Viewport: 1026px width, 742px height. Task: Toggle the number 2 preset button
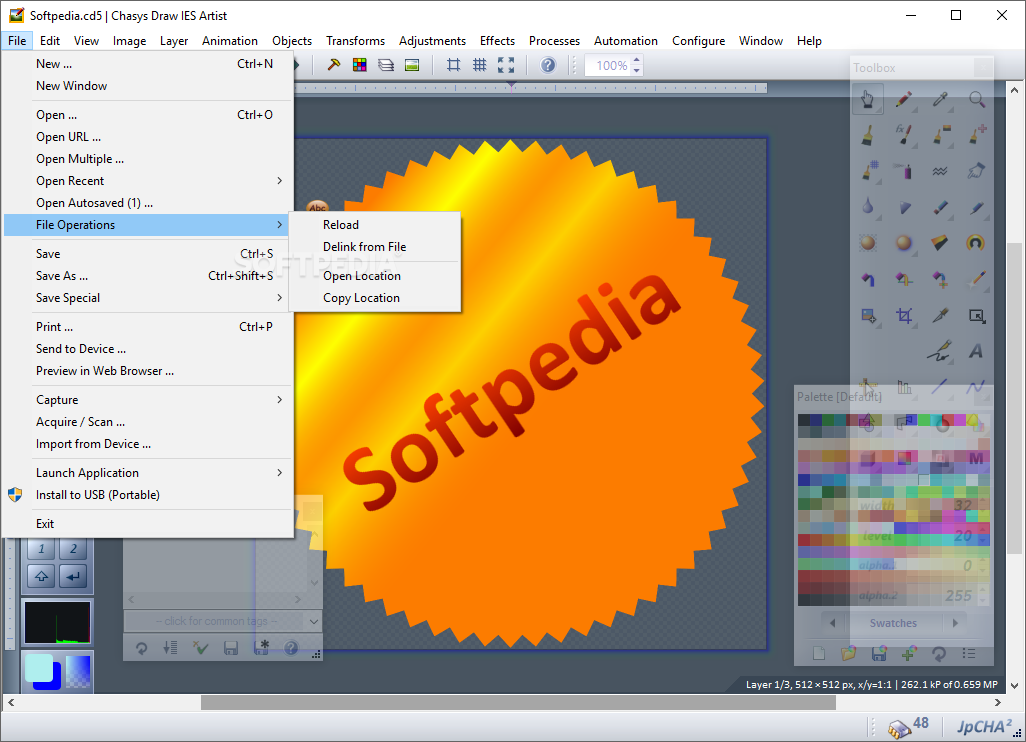coord(73,549)
